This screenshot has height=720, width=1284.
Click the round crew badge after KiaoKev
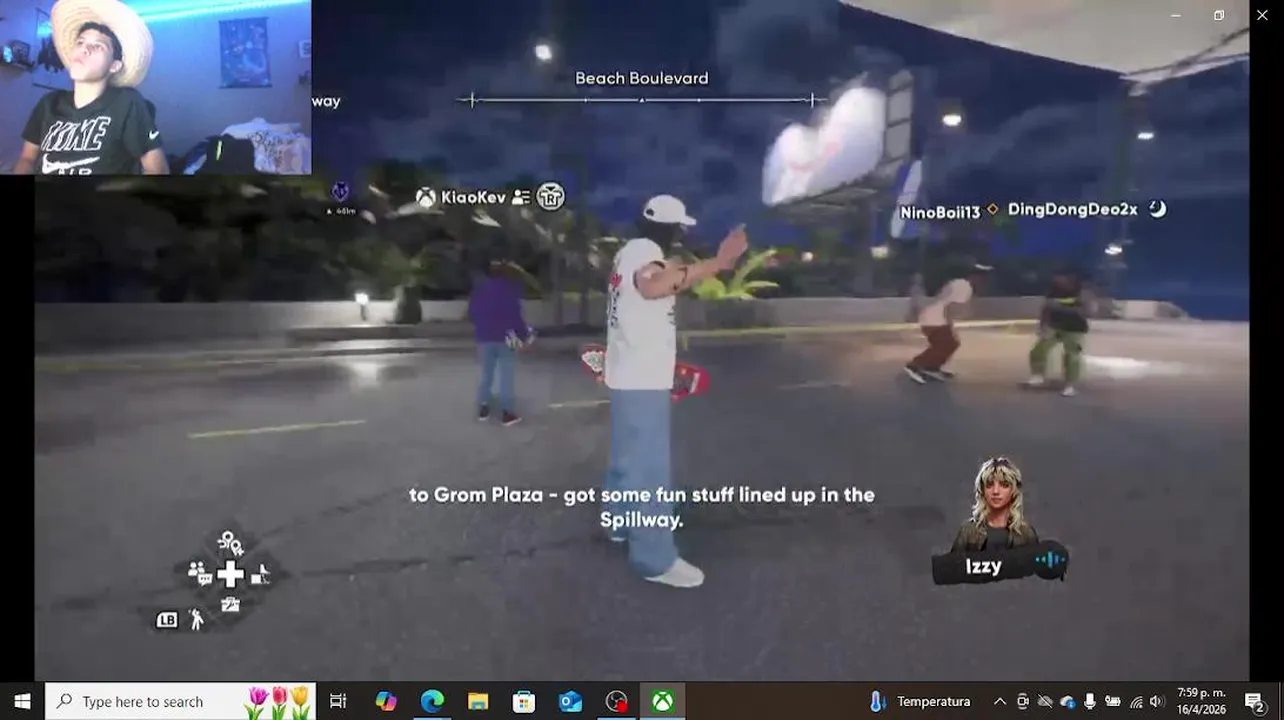[551, 197]
